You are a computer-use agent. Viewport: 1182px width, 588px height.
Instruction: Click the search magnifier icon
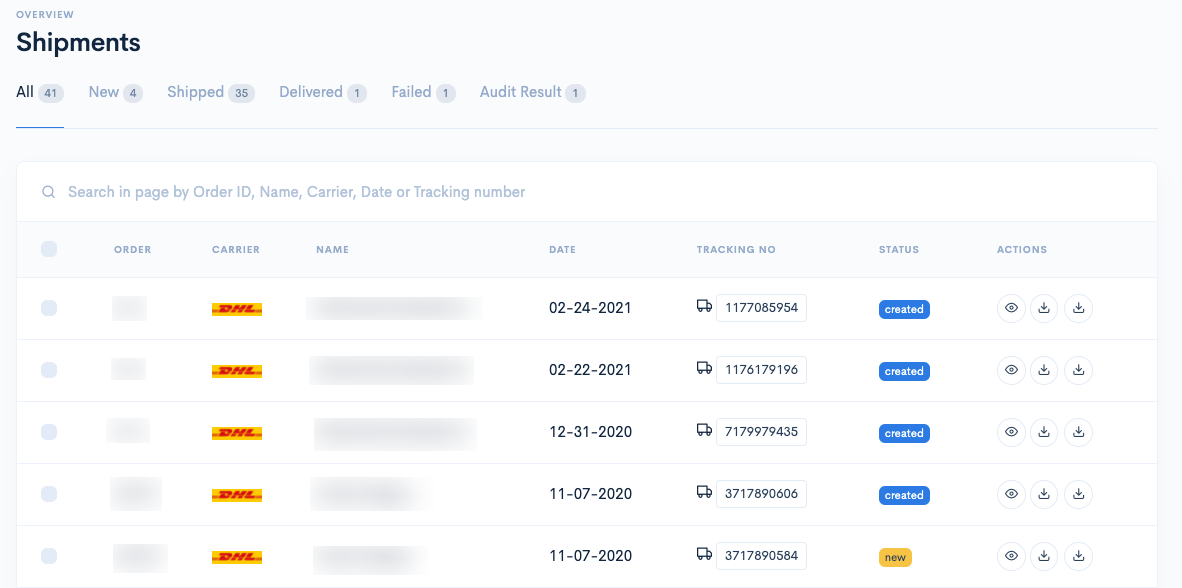(x=48, y=192)
